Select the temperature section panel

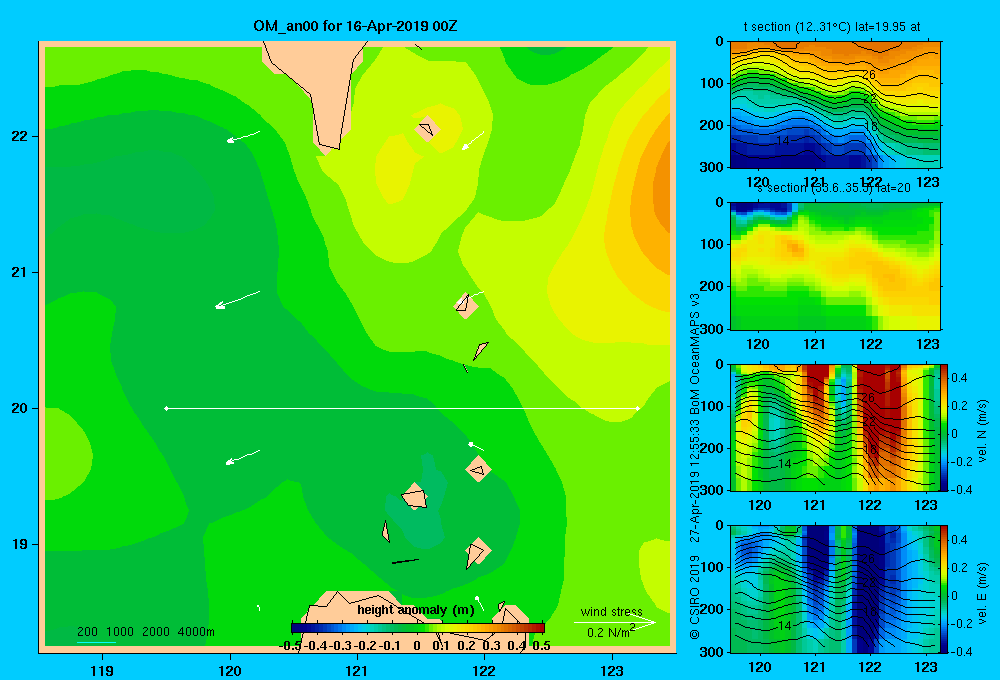pos(835,105)
